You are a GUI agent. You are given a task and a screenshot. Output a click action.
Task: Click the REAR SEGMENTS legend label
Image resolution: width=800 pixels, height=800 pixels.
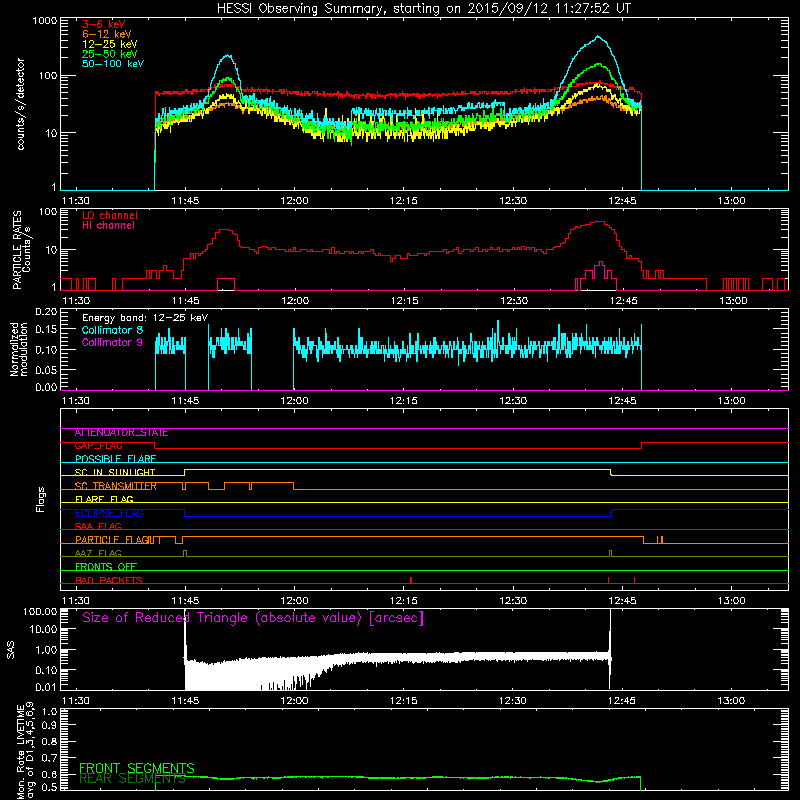pyautogui.click(x=133, y=779)
